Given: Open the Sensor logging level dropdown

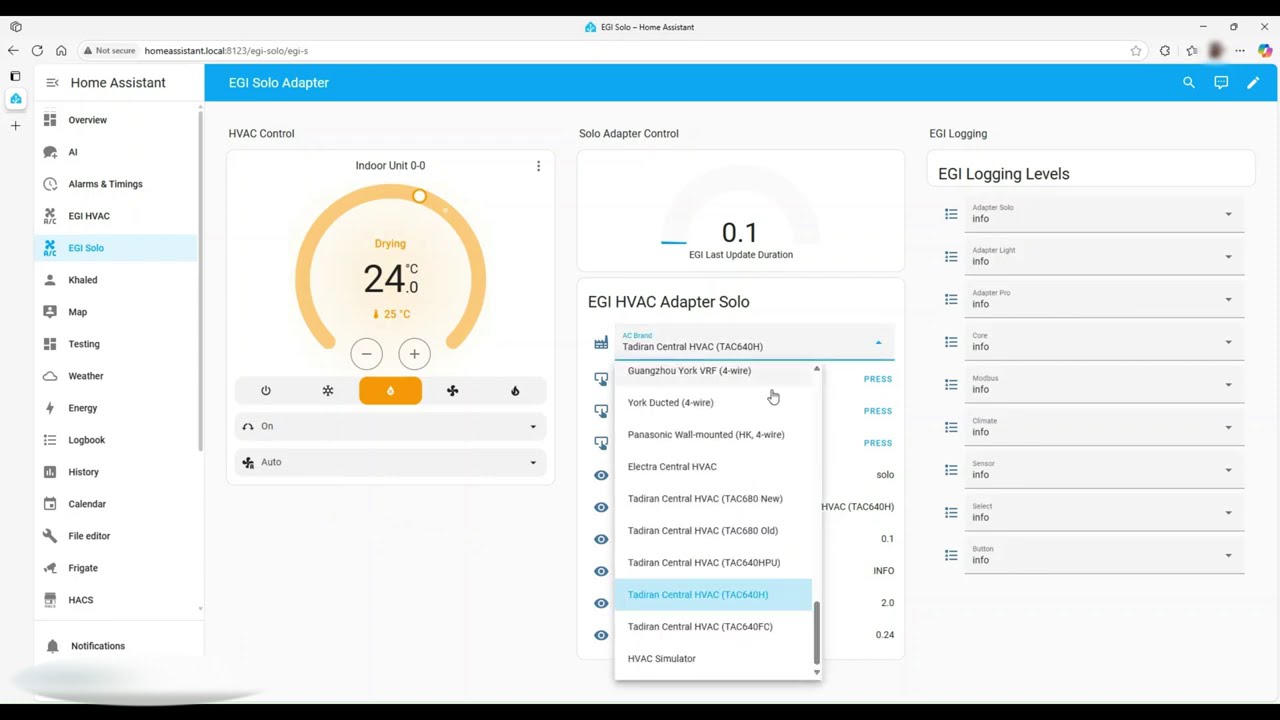Looking at the screenshot, I should 1104,470.
